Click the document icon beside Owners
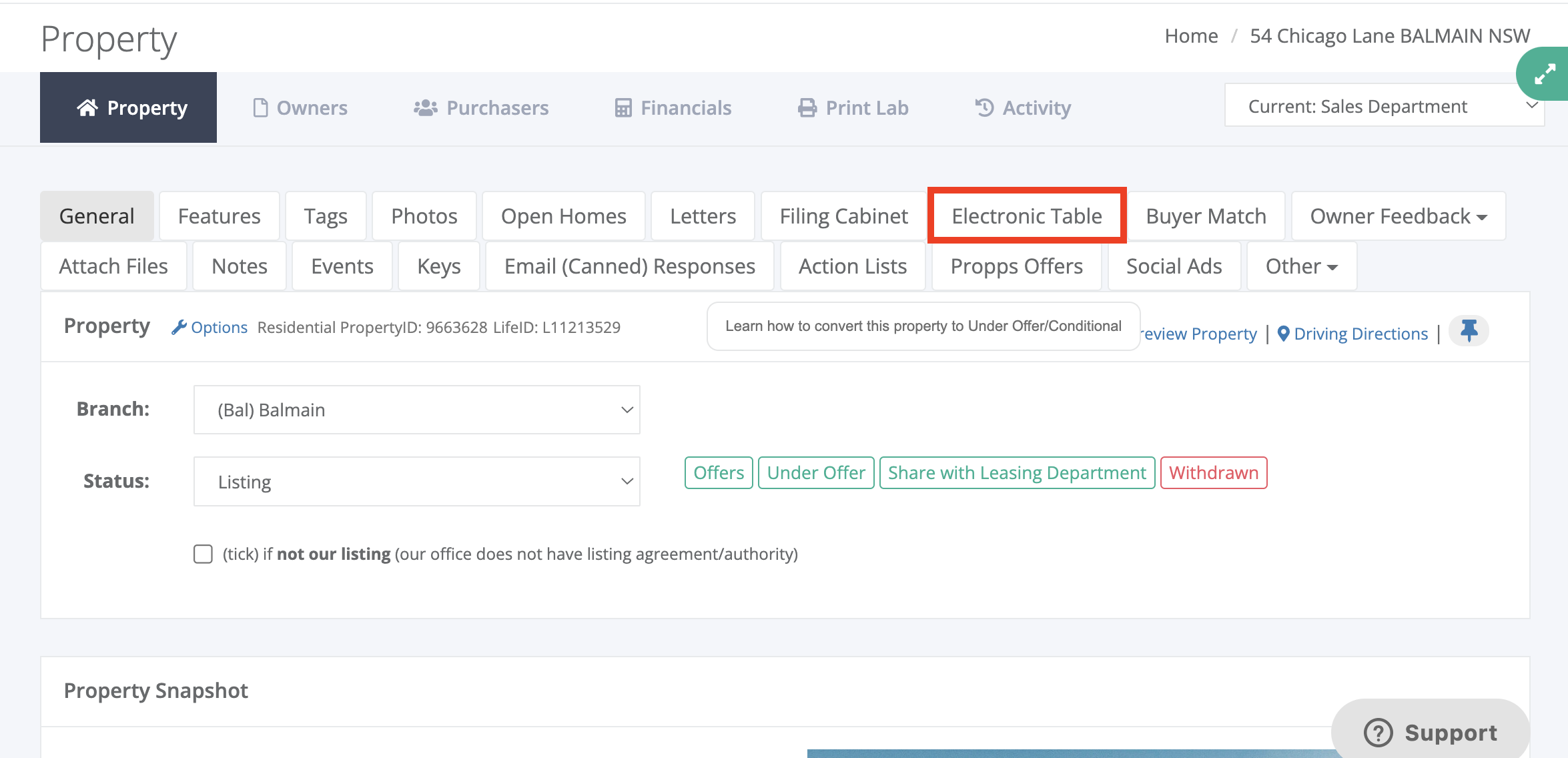This screenshot has height=758, width=1568. tap(260, 107)
